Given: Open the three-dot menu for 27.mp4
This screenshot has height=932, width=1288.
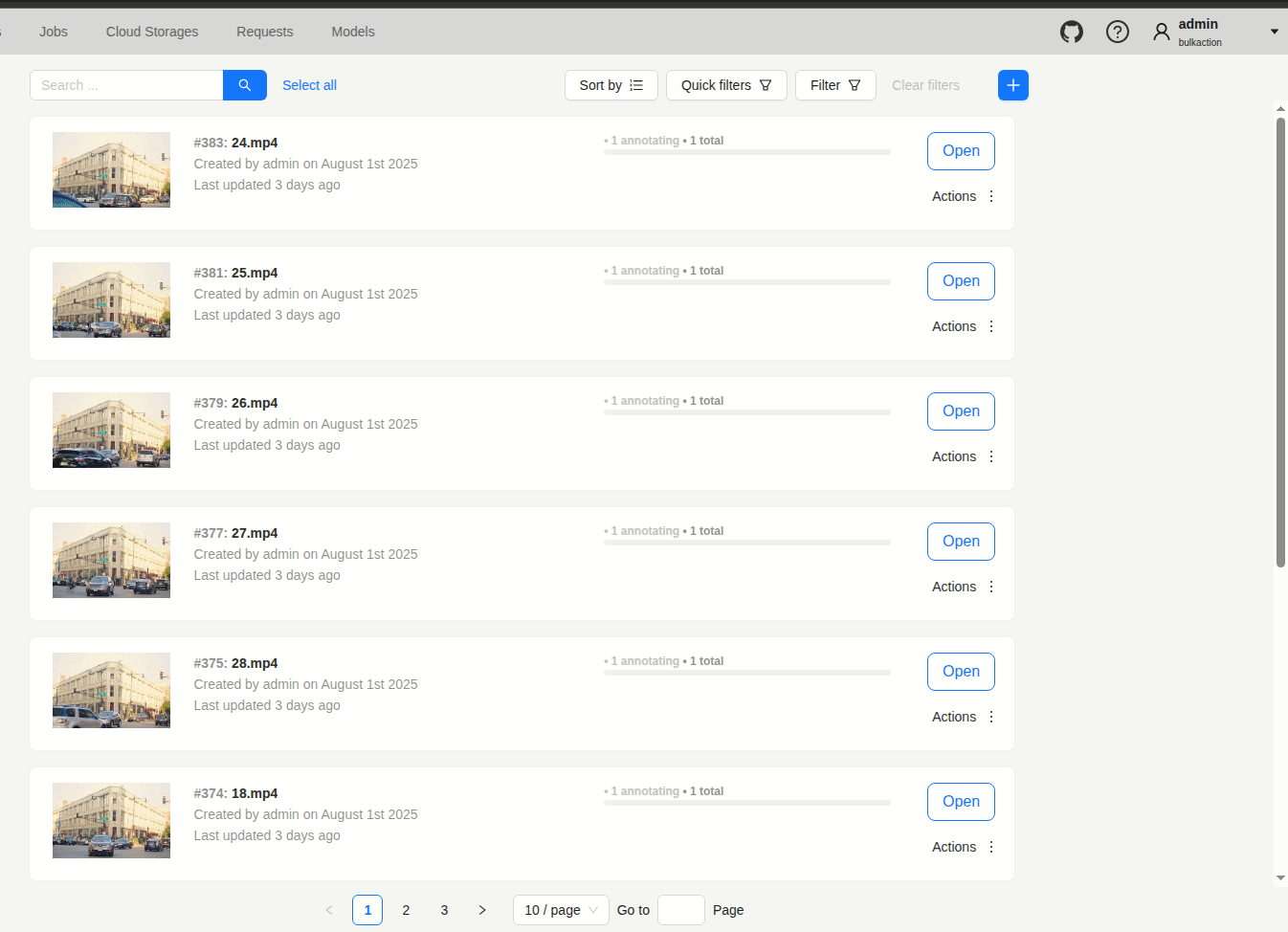Looking at the screenshot, I should pos(991,587).
